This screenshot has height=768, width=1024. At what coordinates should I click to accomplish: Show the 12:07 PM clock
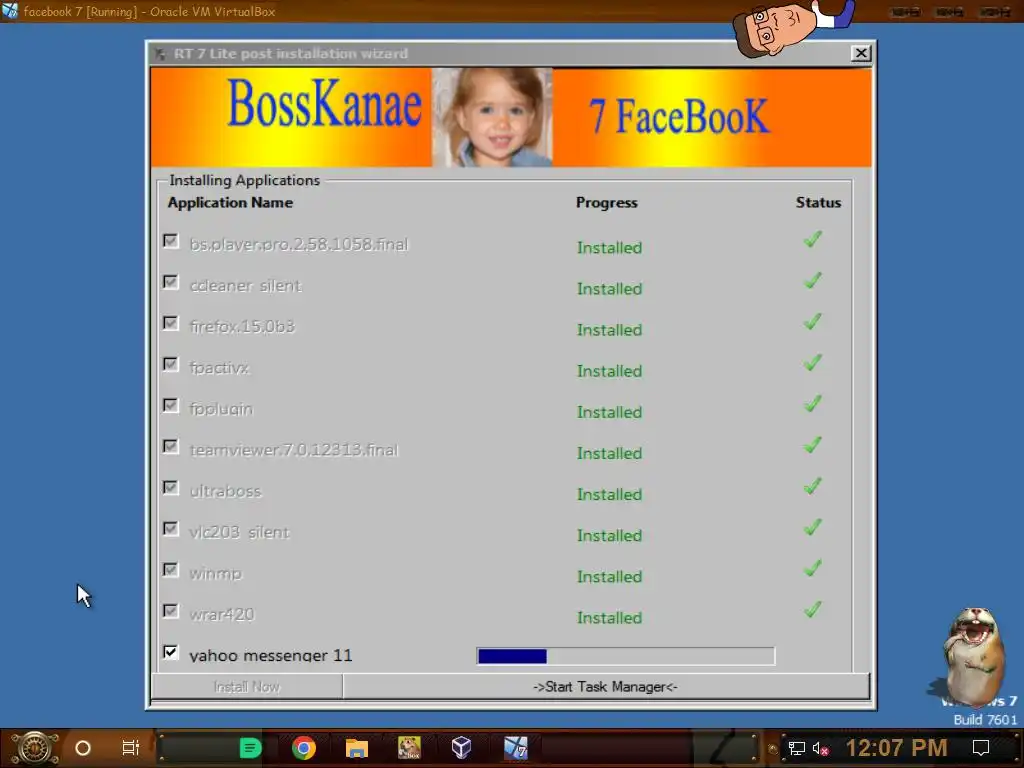point(897,748)
